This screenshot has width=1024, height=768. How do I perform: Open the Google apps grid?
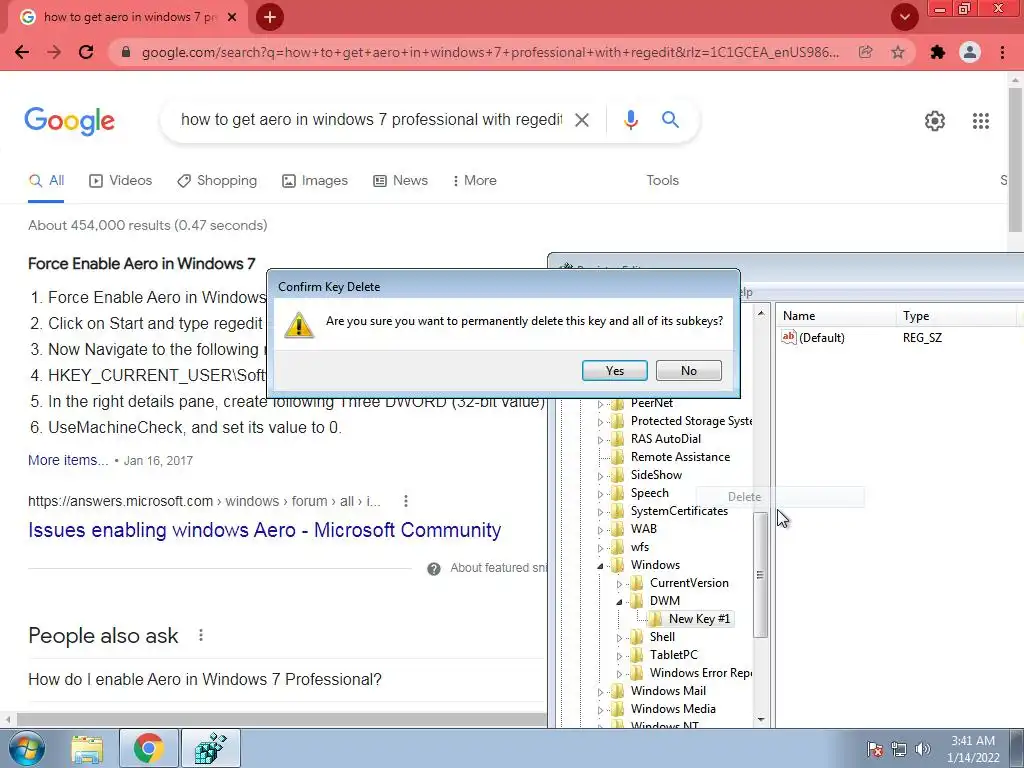(981, 121)
